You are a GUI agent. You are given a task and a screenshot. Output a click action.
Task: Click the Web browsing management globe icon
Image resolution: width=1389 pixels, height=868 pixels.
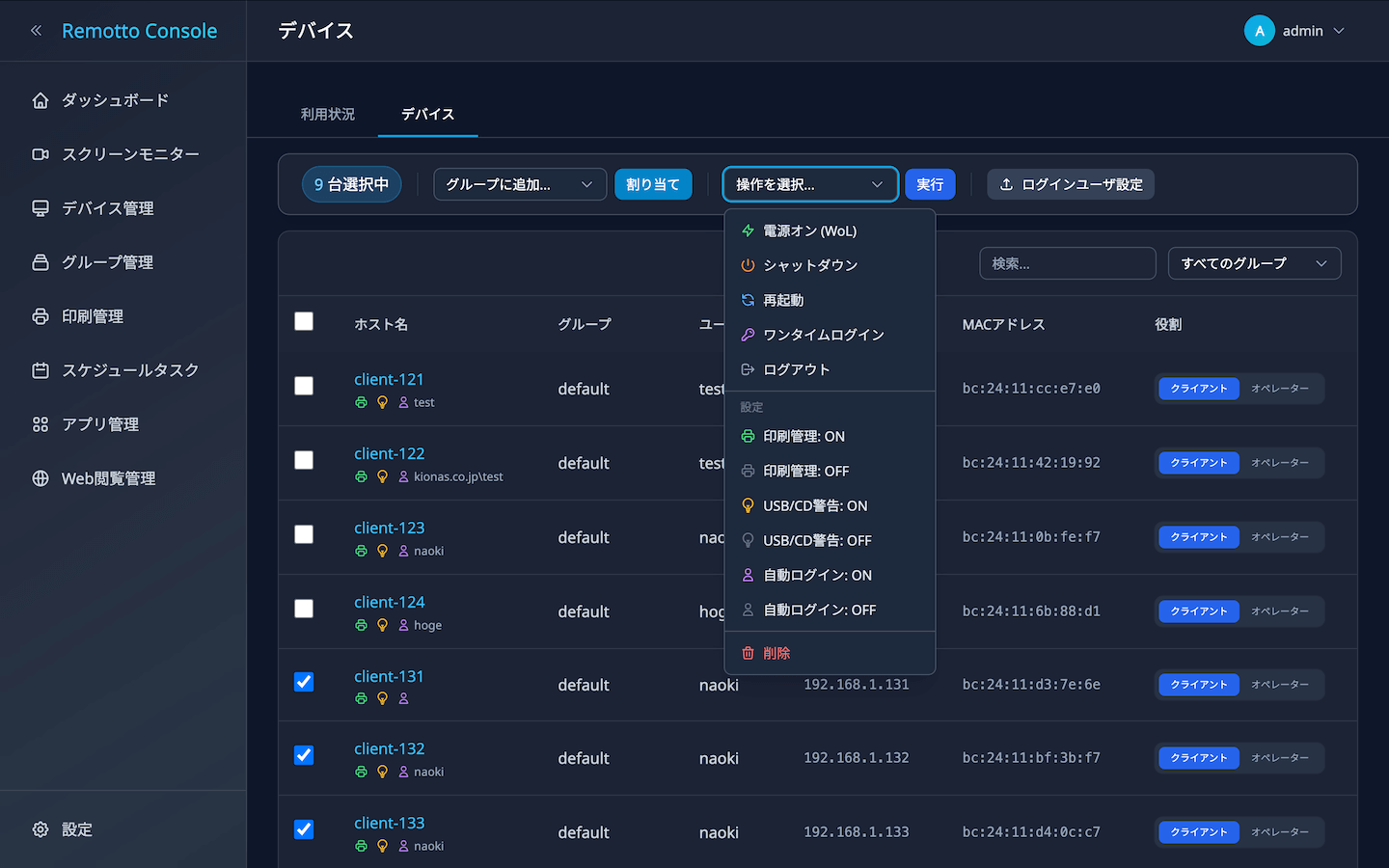[41, 478]
